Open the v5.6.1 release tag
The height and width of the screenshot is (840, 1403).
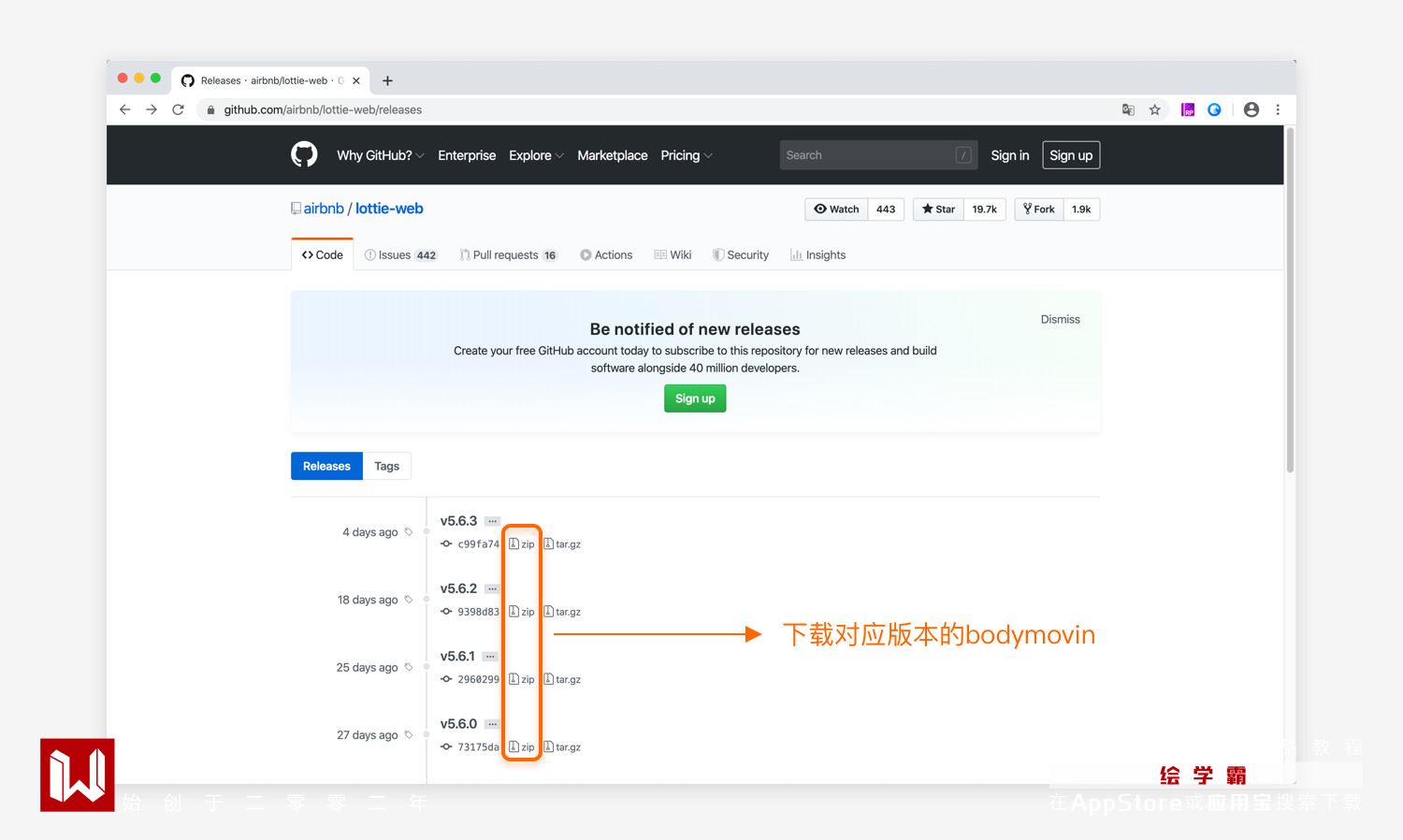click(x=457, y=656)
